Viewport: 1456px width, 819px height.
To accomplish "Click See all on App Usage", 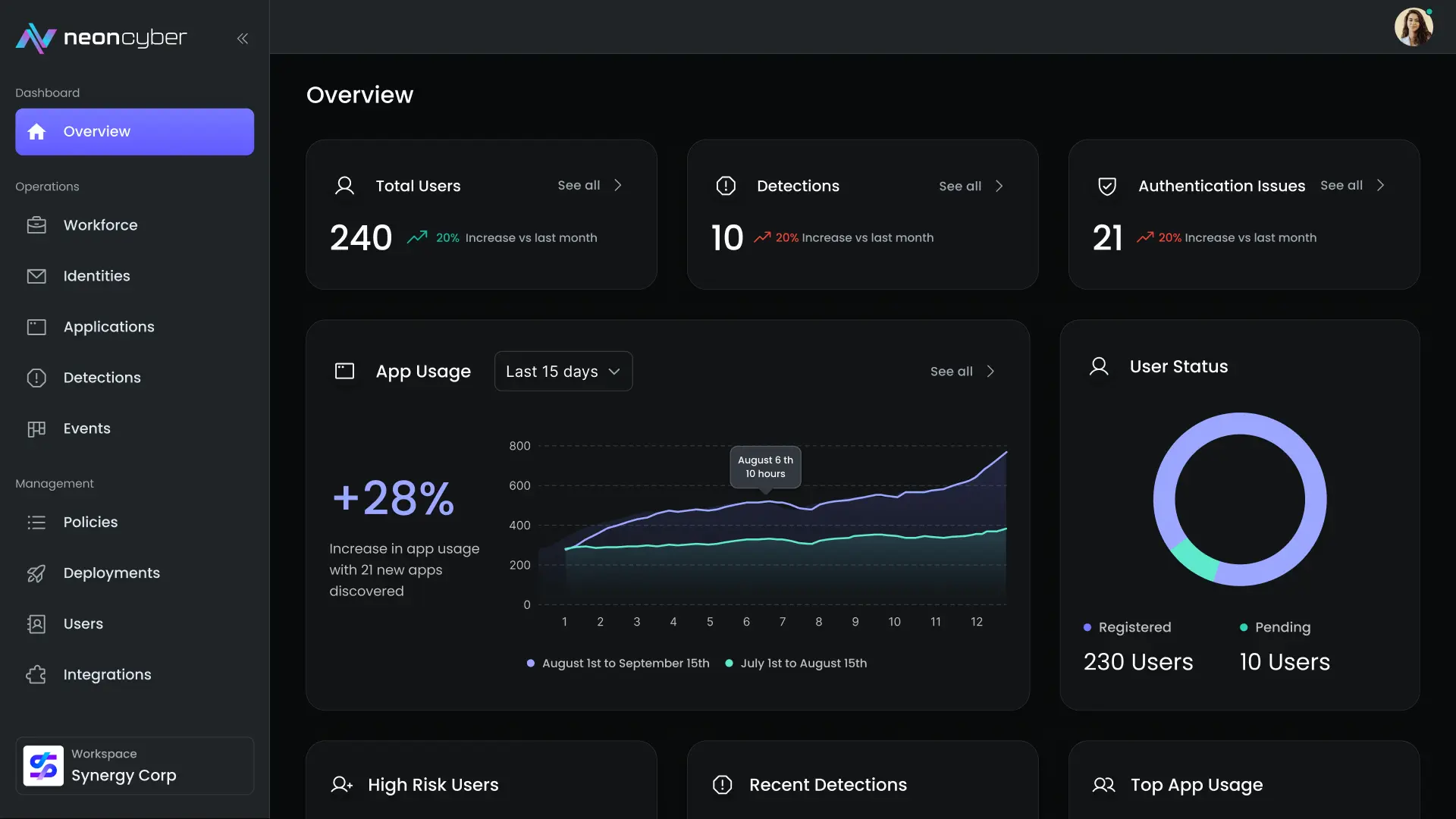I will [x=951, y=372].
